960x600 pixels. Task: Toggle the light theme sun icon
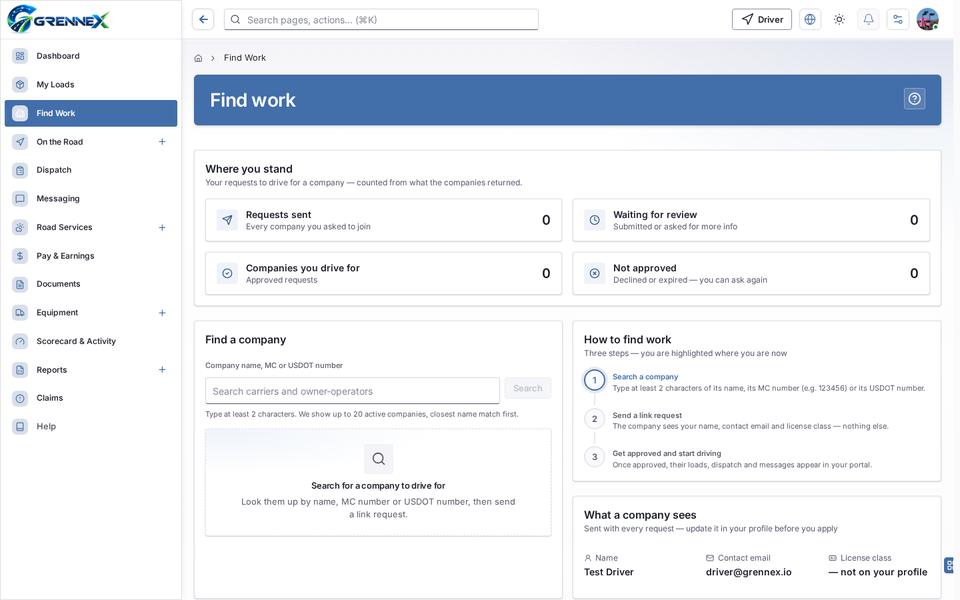click(x=839, y=20)
